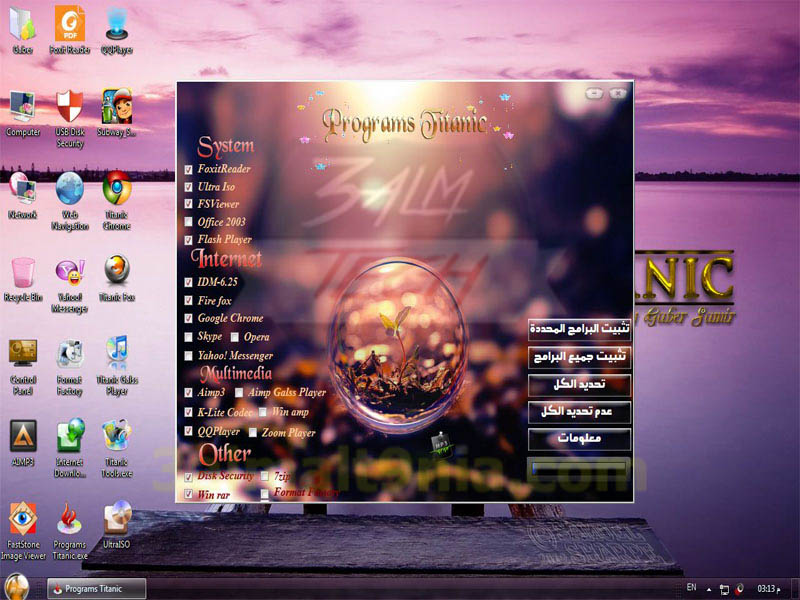The height and width of the screenshot is (600, 800).
Task: Enable the Office 2003 checkbox
Action: pyautogui.click(x=188, y=222)
